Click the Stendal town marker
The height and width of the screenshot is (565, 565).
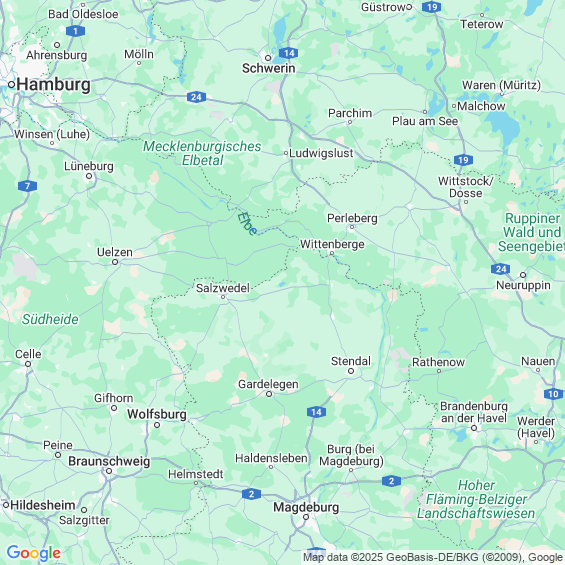(x=351, y=371)
